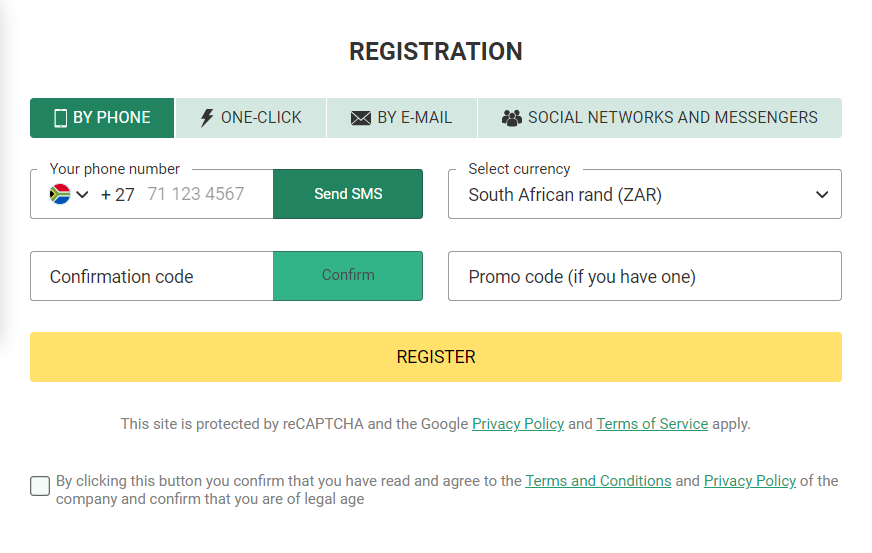Click into the Promo code field

[x=644, y=277]
